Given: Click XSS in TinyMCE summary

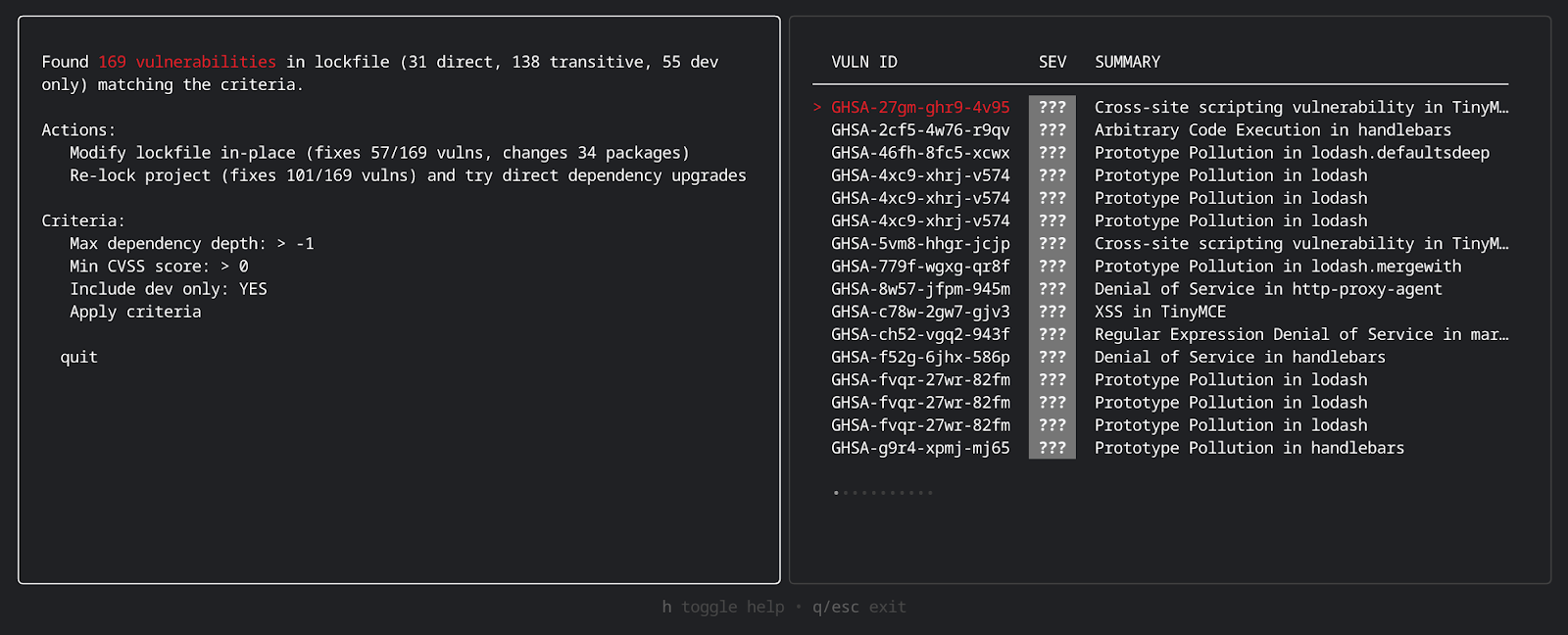Looking at the screenshot, I should [1160, 312].
